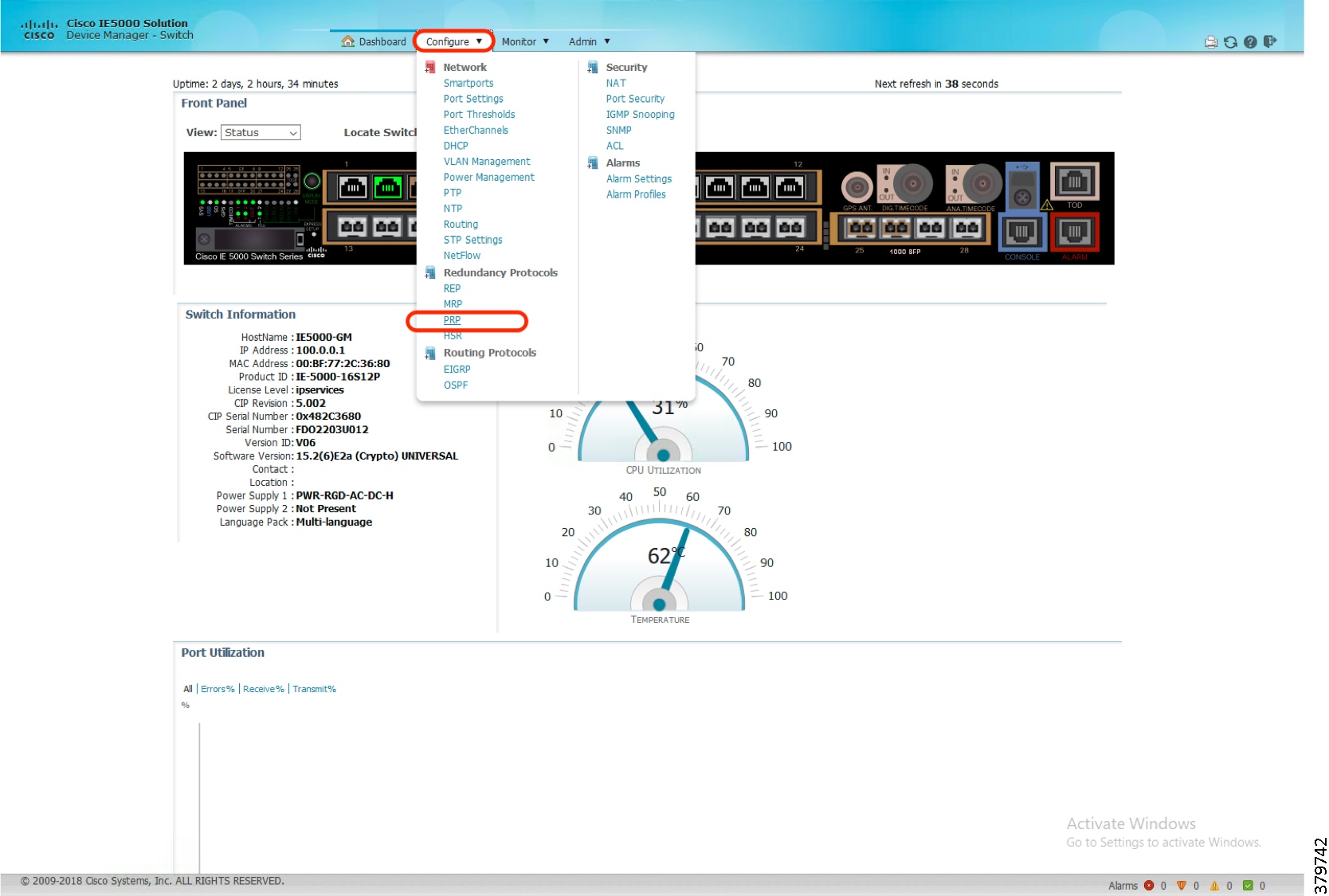Click port 12 on the front panel

click(x=790, y=188)
